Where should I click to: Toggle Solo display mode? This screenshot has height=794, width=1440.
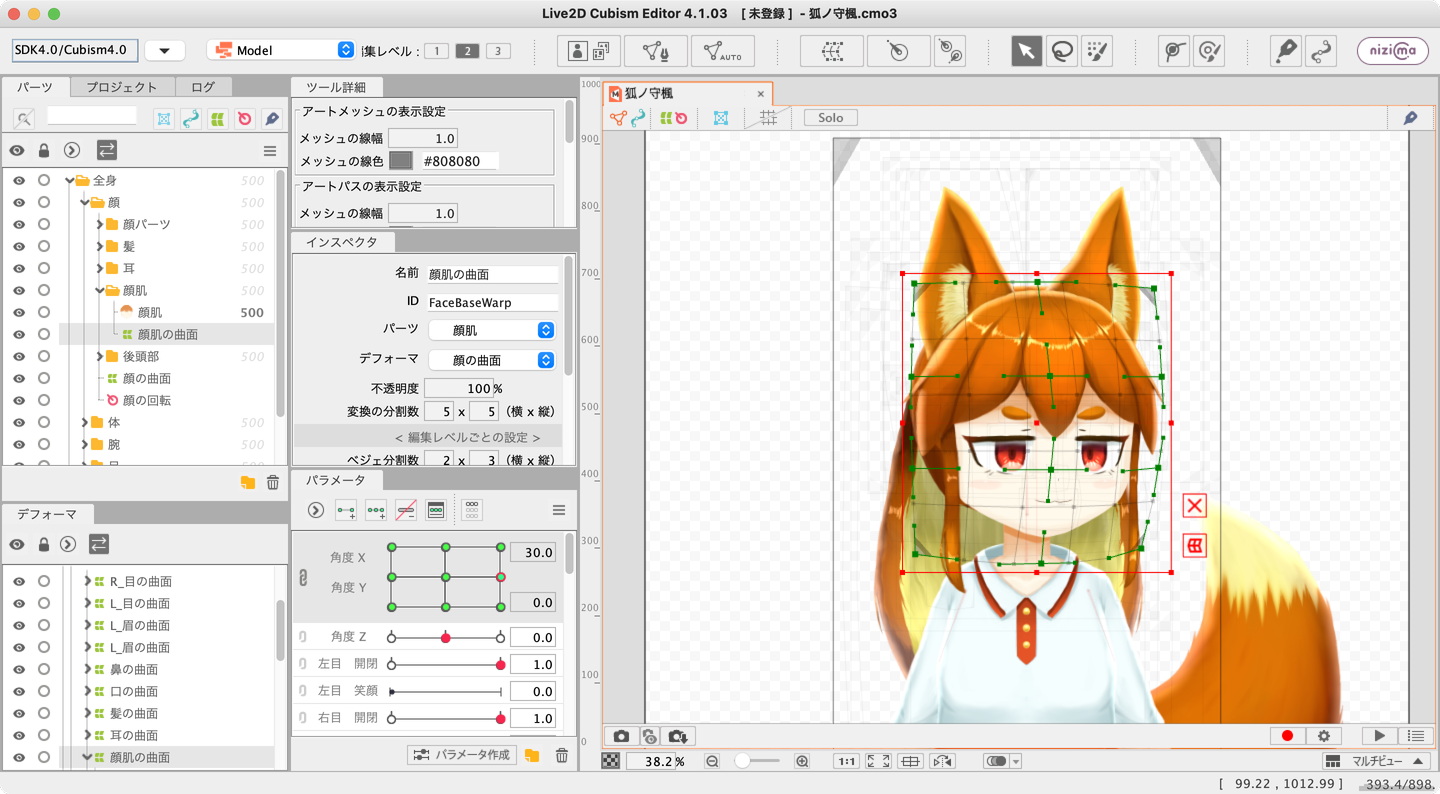pos(830,118)
